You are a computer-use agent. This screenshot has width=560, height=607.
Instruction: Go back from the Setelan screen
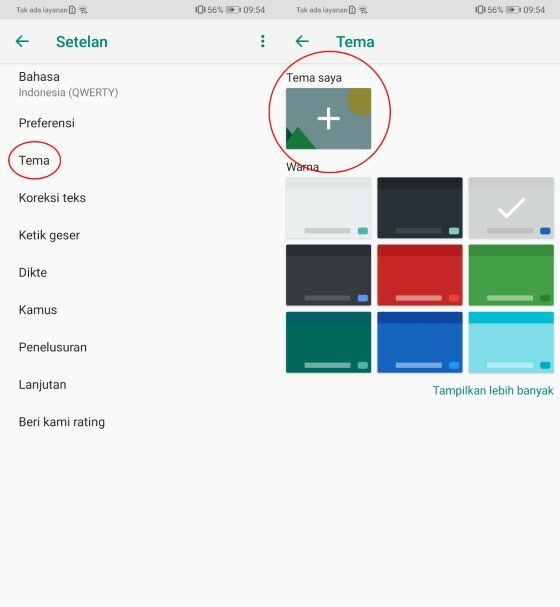point(22,41)
